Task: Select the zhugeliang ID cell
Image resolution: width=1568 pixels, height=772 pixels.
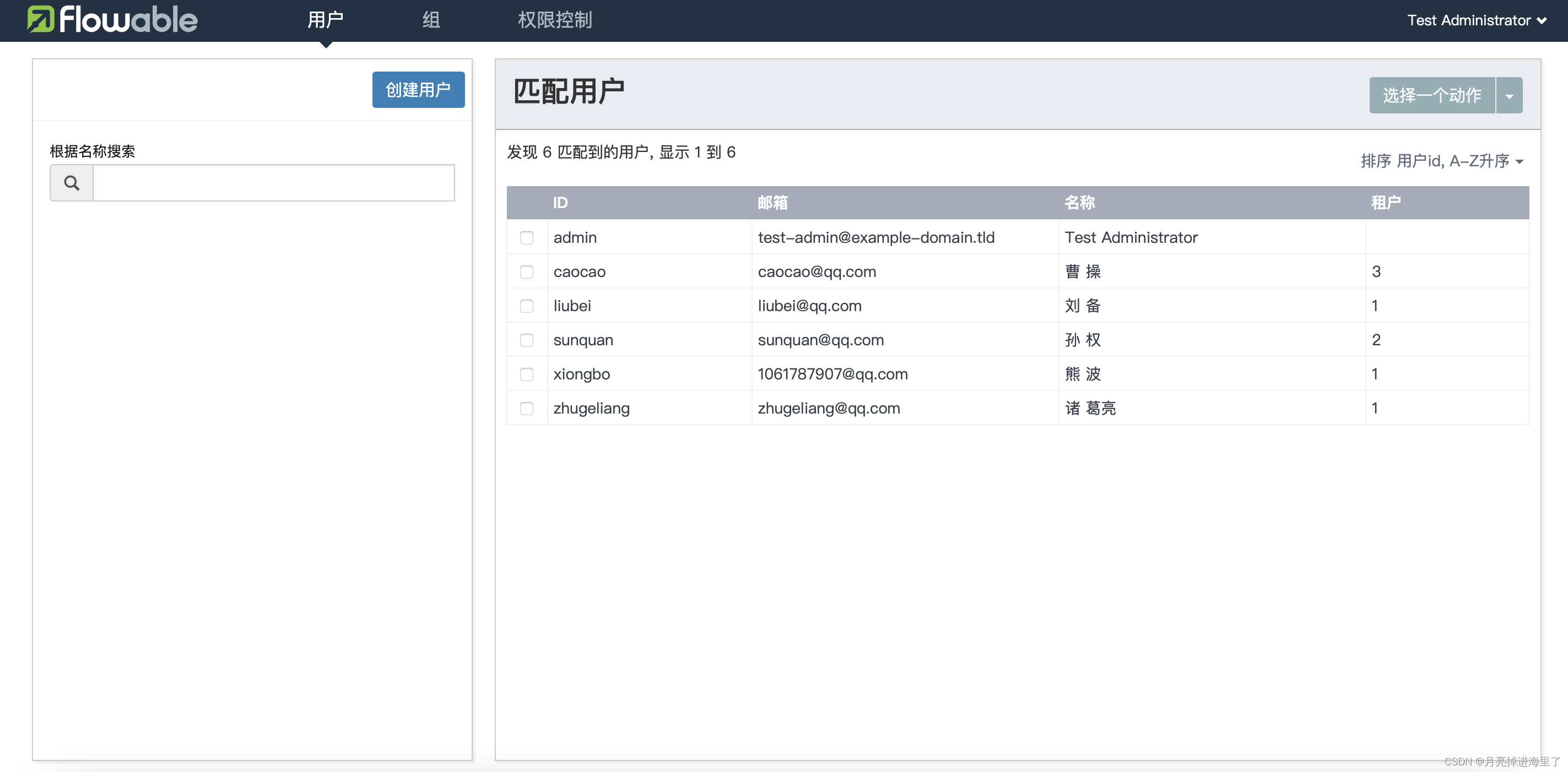Action: (x=649, y=407)
